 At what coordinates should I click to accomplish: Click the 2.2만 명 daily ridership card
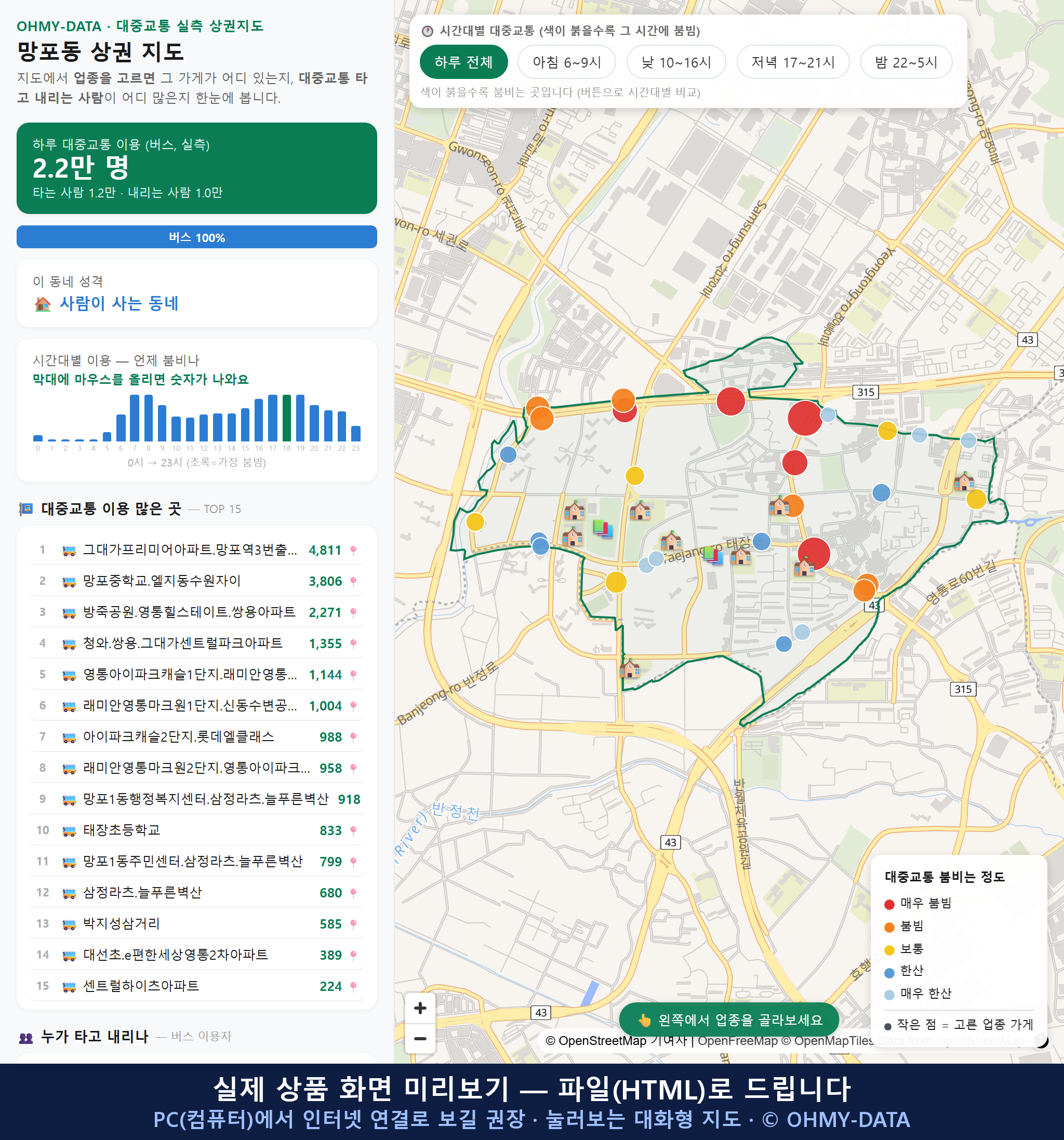(197, 168)
